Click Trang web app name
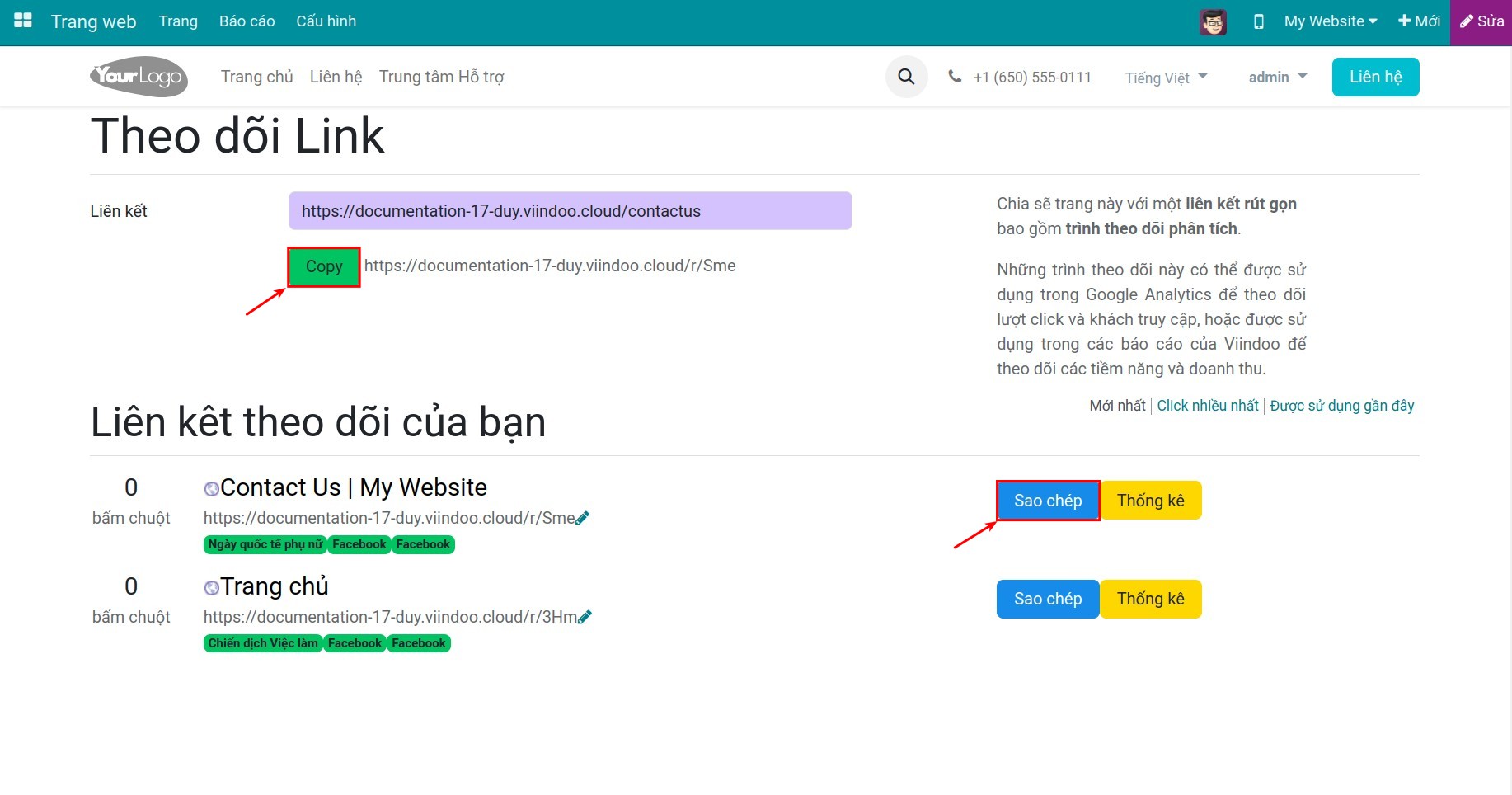This screenshot has height=795, width=1512. (93, 21)
